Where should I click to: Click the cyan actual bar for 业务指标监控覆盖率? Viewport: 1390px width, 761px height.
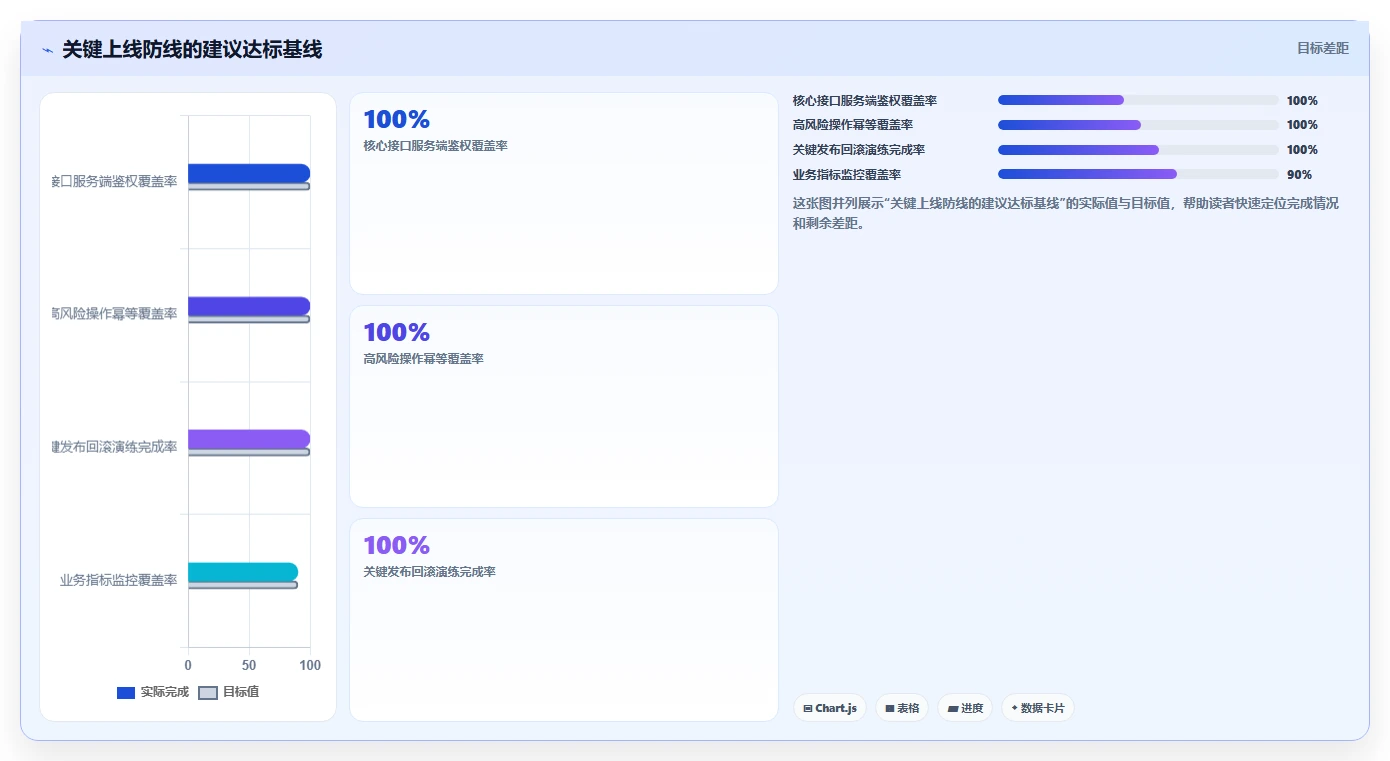pyautogui.click(x=243, y=572)
